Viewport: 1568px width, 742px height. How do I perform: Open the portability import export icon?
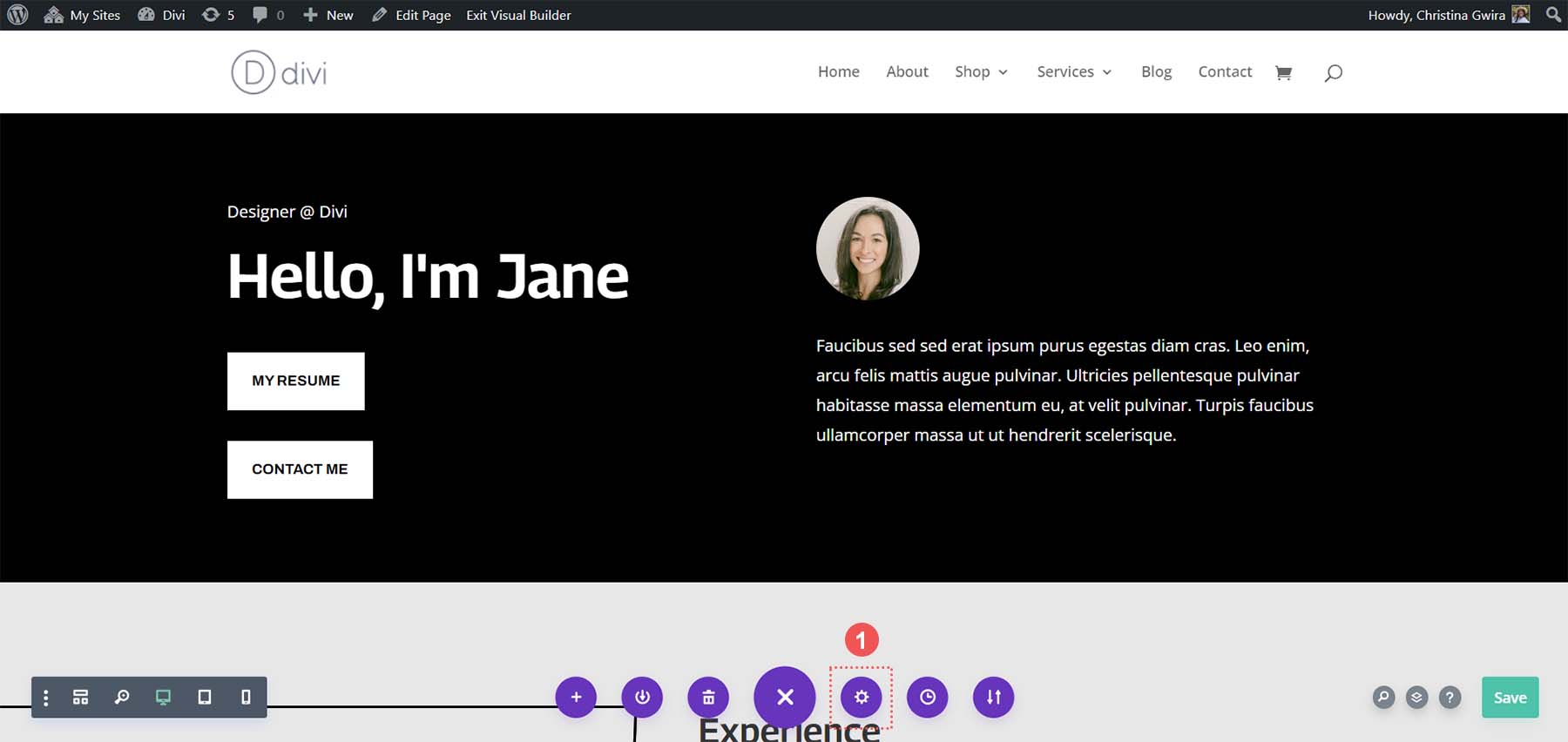(993, 698)
